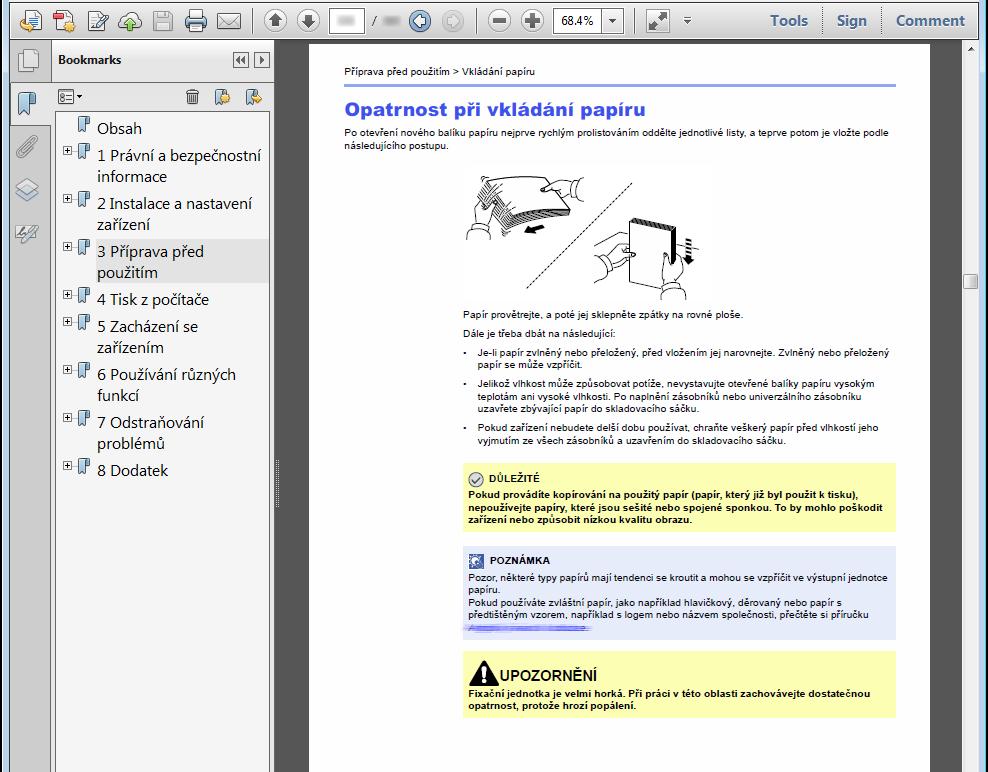988x772 pixels.
Task: Click the breadcrumb 'Příprava před použitím > Vkládání papíru'
Action: pos(439,72)
